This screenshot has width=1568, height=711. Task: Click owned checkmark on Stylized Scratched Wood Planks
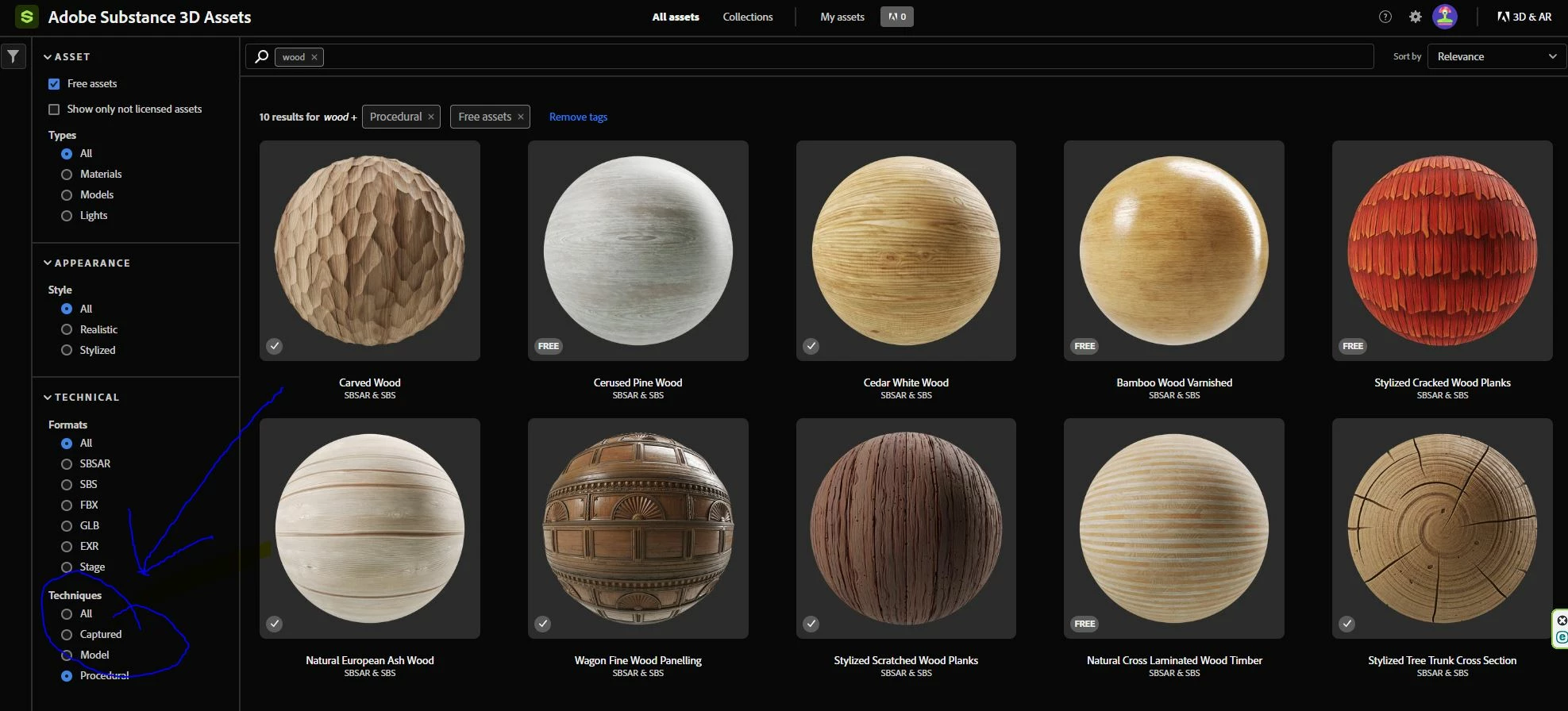pyautogui.click(x=811, y=624)
